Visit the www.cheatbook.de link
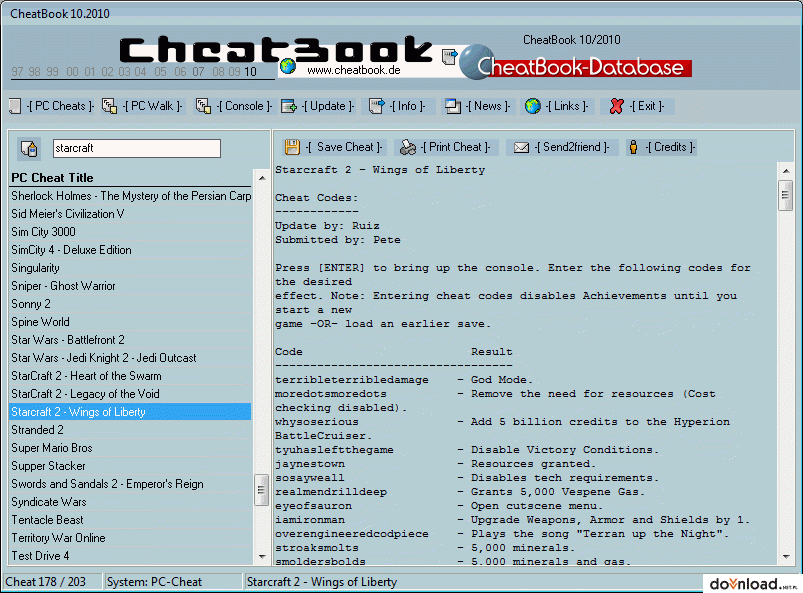The width and height of the screenshot is (803, 593). pyautogui.click(x=353, y=70)
